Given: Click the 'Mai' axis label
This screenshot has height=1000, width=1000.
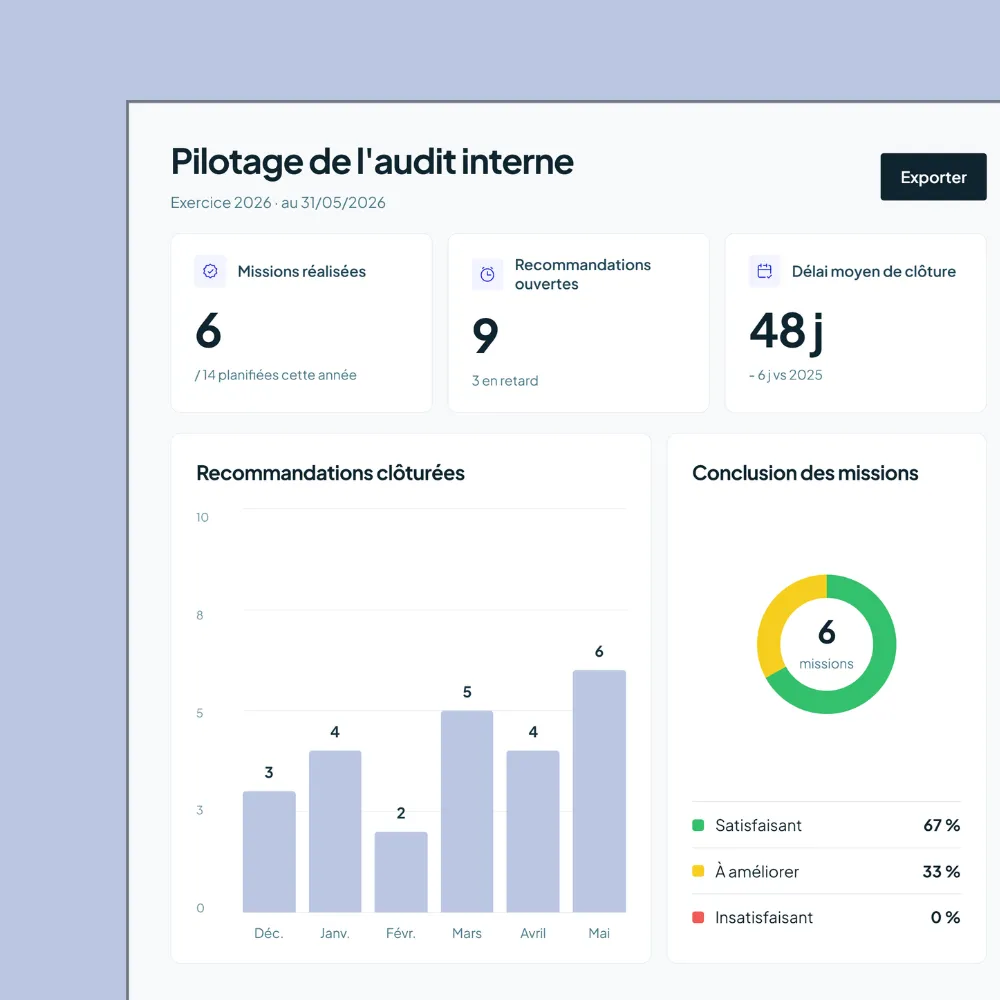Looking at the screenshot, I should pos(599,933).
